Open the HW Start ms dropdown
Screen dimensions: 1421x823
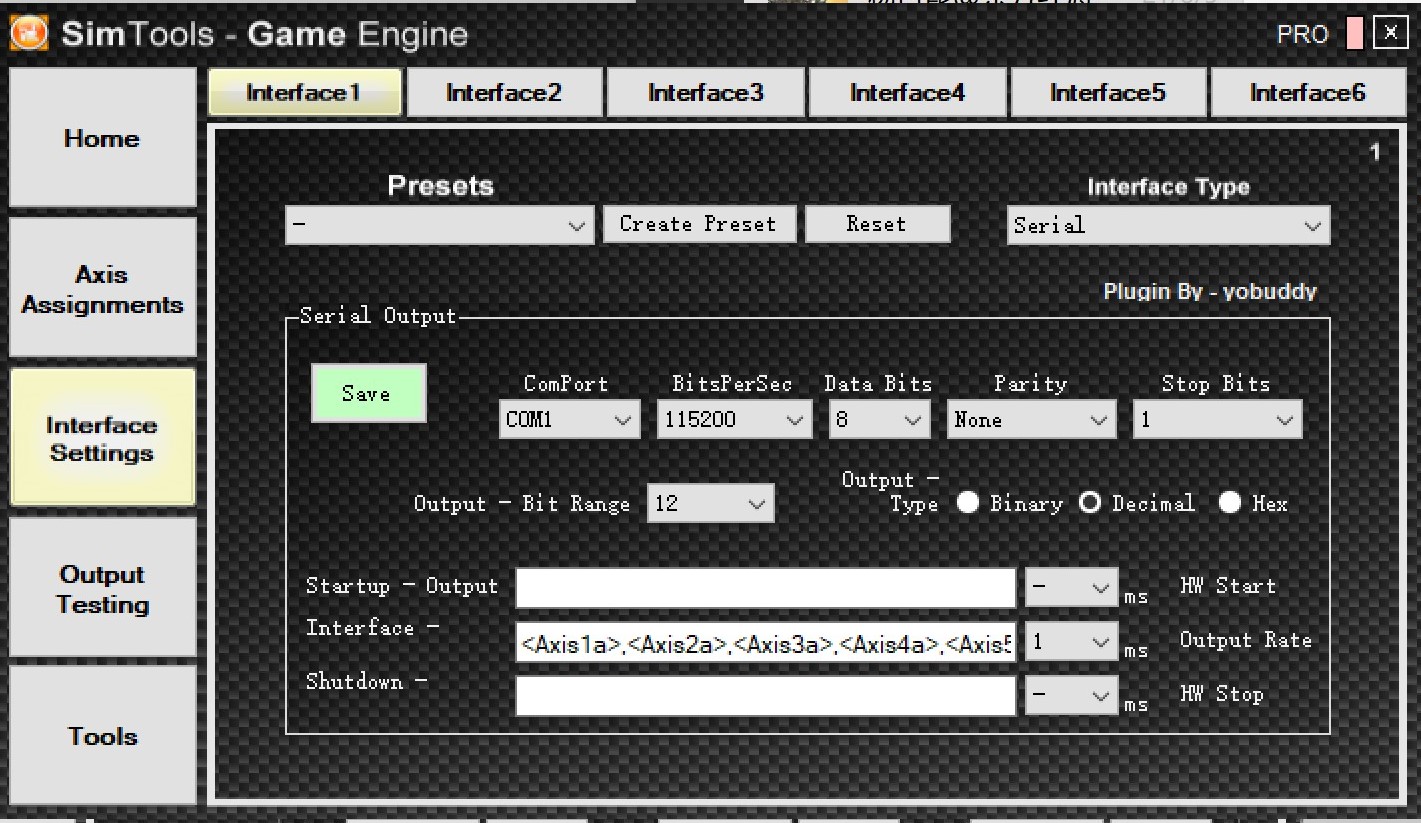[1071, 587]
